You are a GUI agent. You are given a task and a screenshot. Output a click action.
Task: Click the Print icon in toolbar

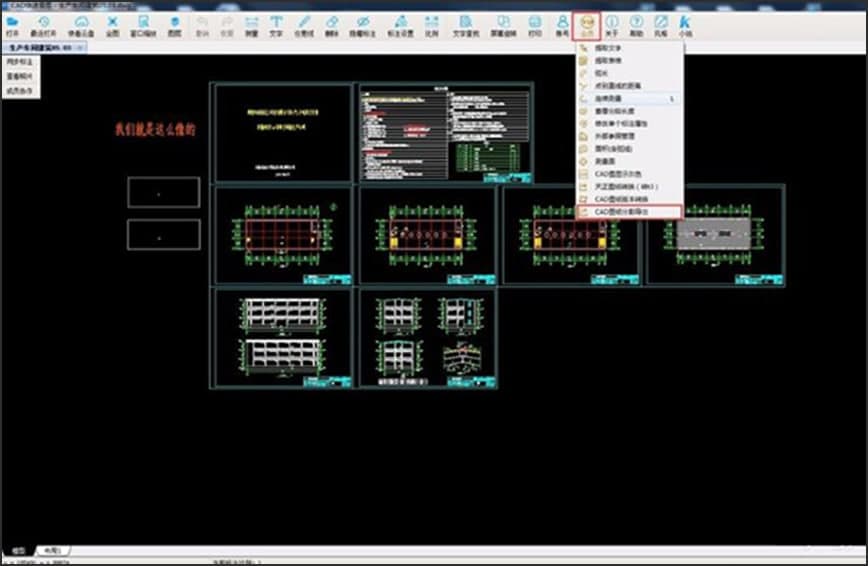535,24
